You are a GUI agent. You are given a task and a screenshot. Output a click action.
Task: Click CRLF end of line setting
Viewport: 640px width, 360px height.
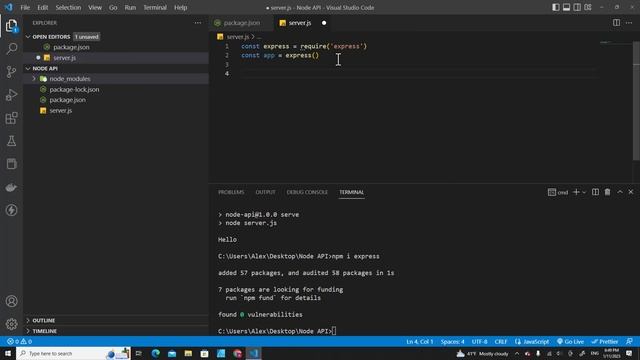pos(501,342)
